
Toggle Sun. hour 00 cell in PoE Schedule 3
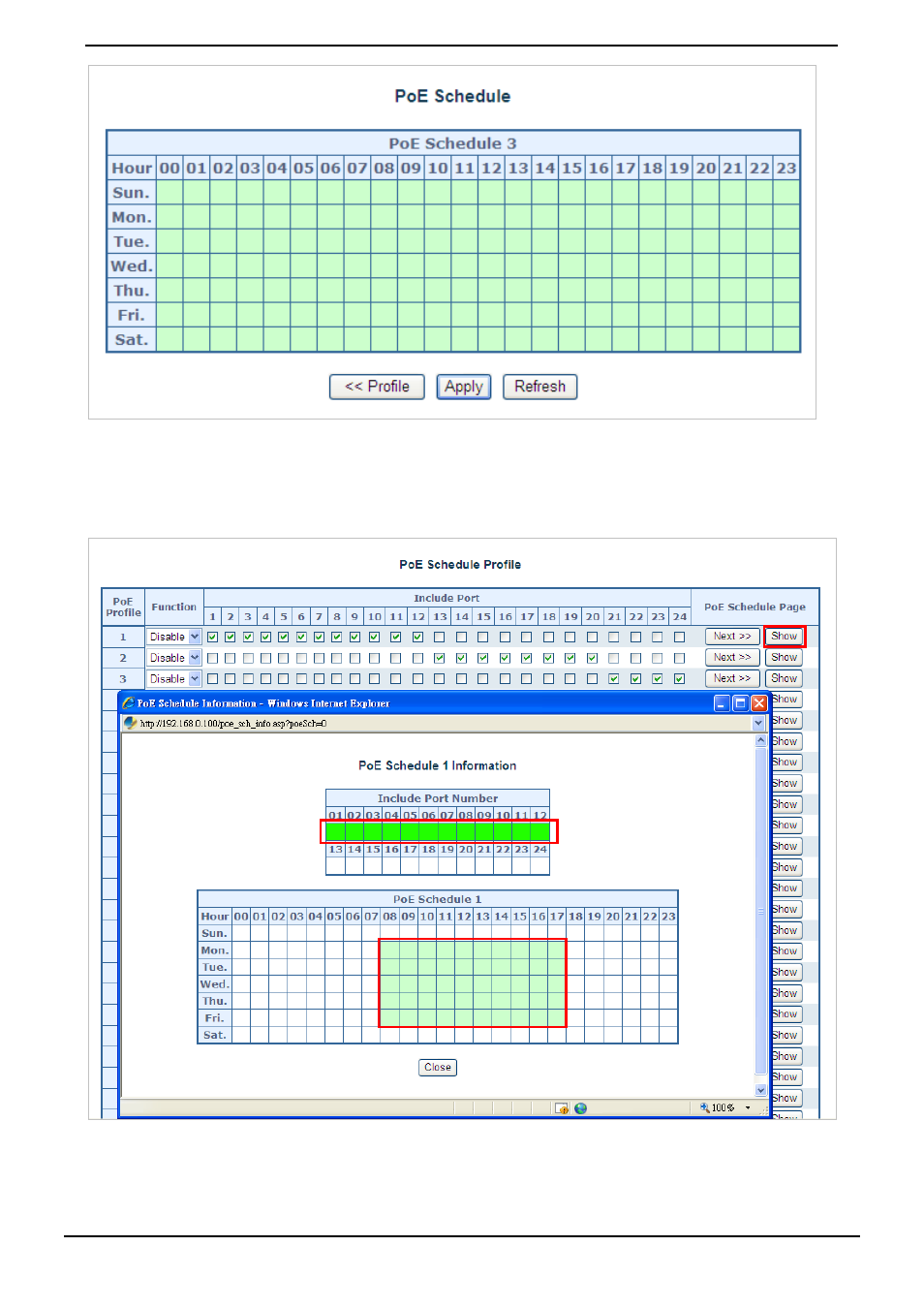click(169, 193)
